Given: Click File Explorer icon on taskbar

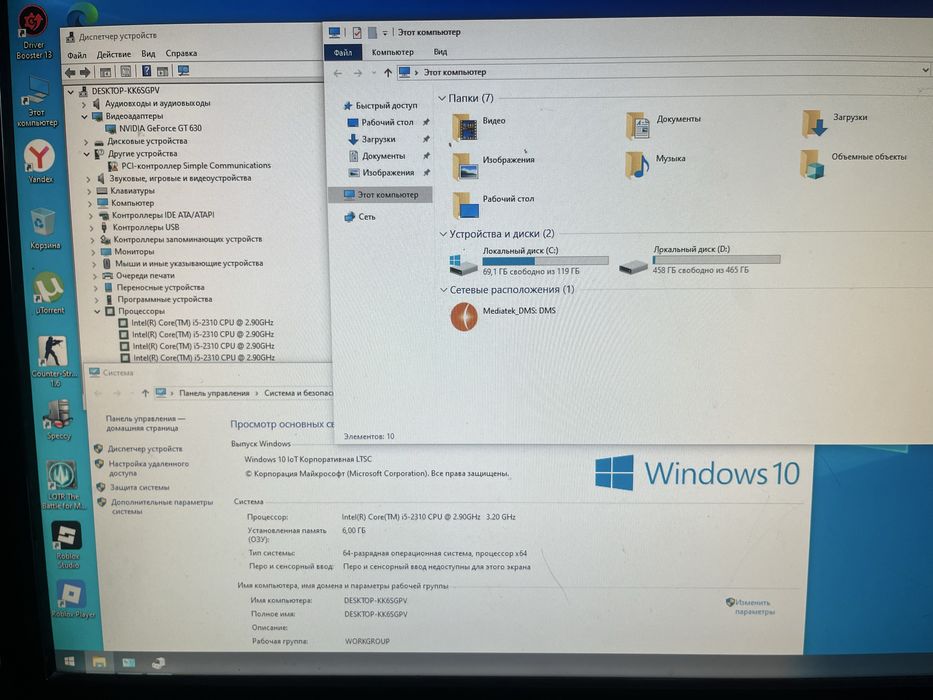Looking at the screenshot, I should (99, 662).
